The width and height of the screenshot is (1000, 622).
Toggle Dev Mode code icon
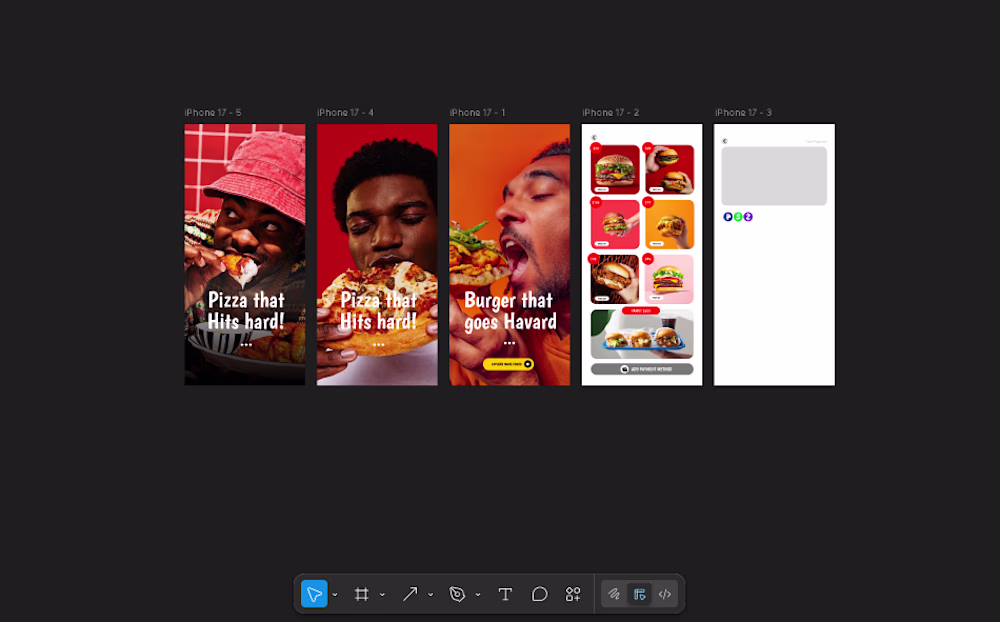pos(665,594)
